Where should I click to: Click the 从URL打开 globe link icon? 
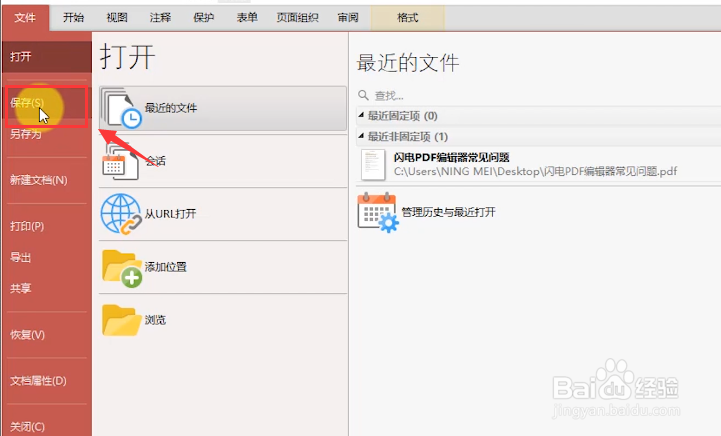click(121, 214)
